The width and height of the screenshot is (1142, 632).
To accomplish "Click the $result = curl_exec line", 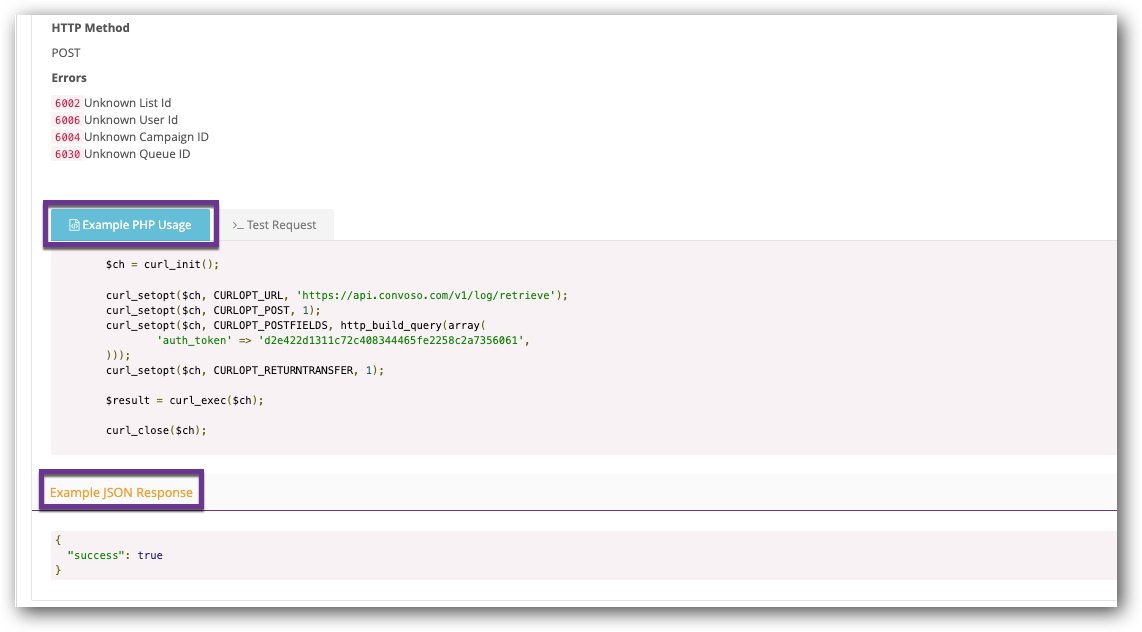I will 184,400.
